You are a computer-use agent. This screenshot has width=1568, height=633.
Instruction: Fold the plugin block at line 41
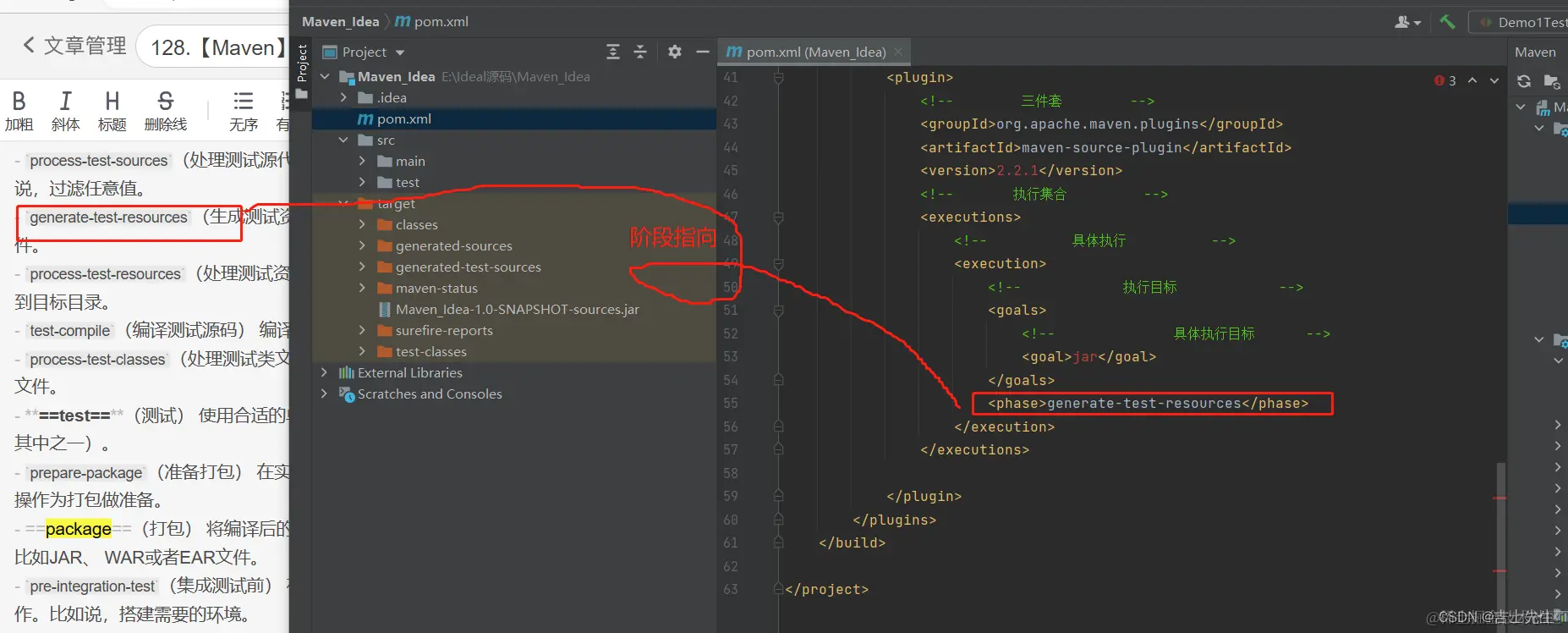click(x=778, y=78)
